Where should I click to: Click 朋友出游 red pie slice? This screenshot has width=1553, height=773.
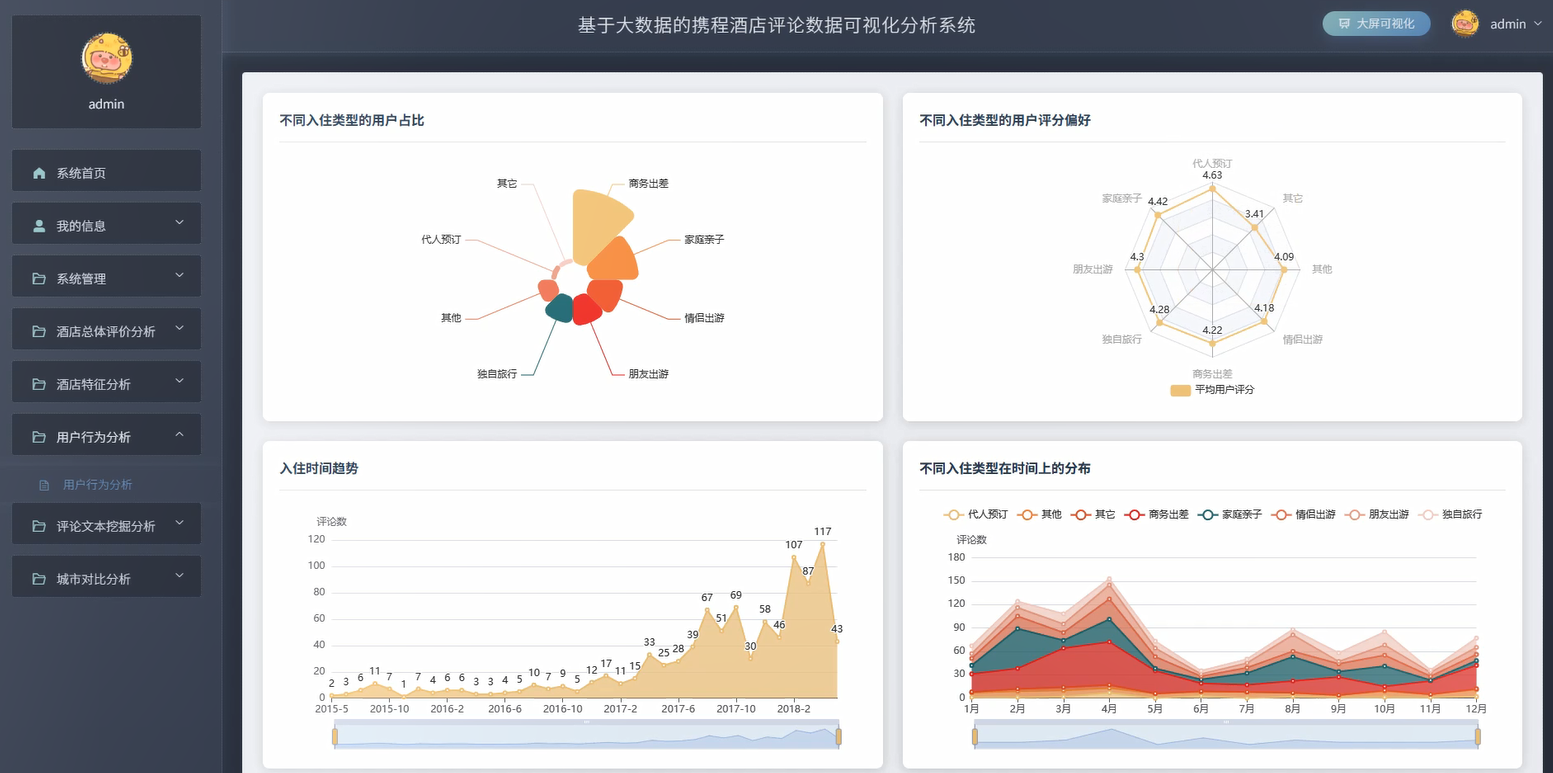[x=586, y=309]
